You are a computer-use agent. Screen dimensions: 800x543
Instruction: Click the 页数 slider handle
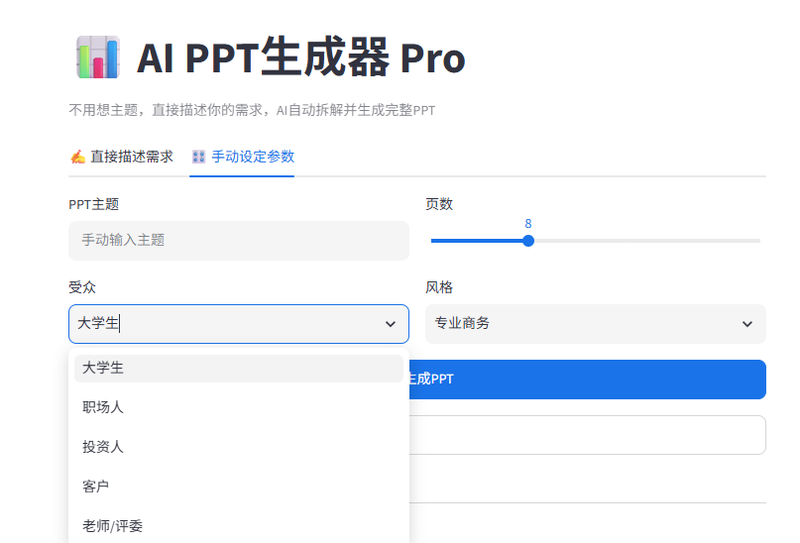528,241
